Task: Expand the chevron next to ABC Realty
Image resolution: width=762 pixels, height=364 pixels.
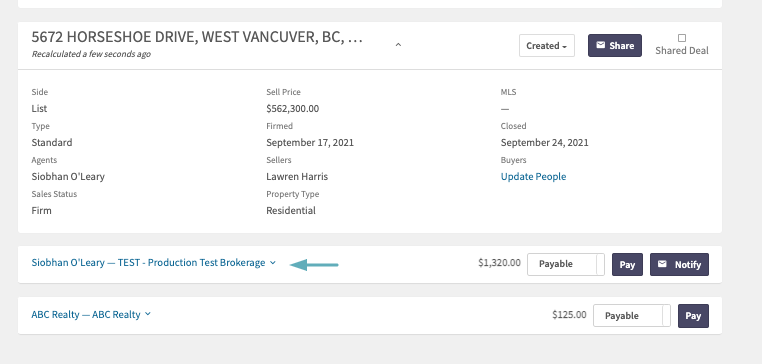Action: (148, 314)
